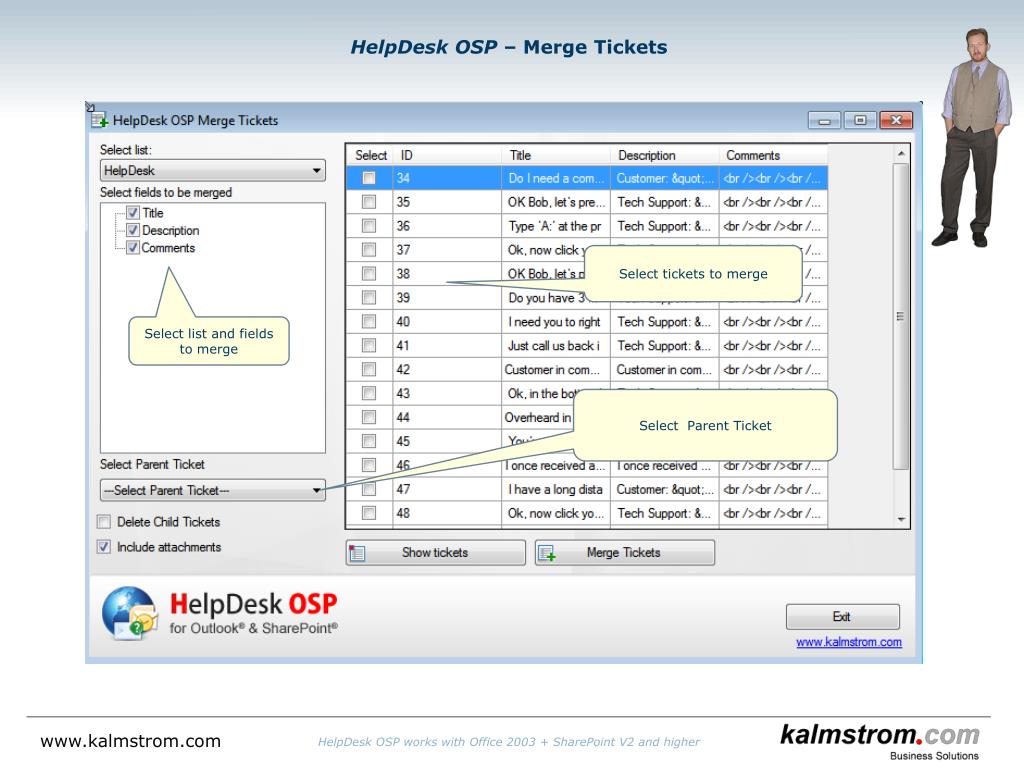This screenshot has width=1024, height=768.
Task: Check the select box for ticket 47
Action: coord(369,489)
